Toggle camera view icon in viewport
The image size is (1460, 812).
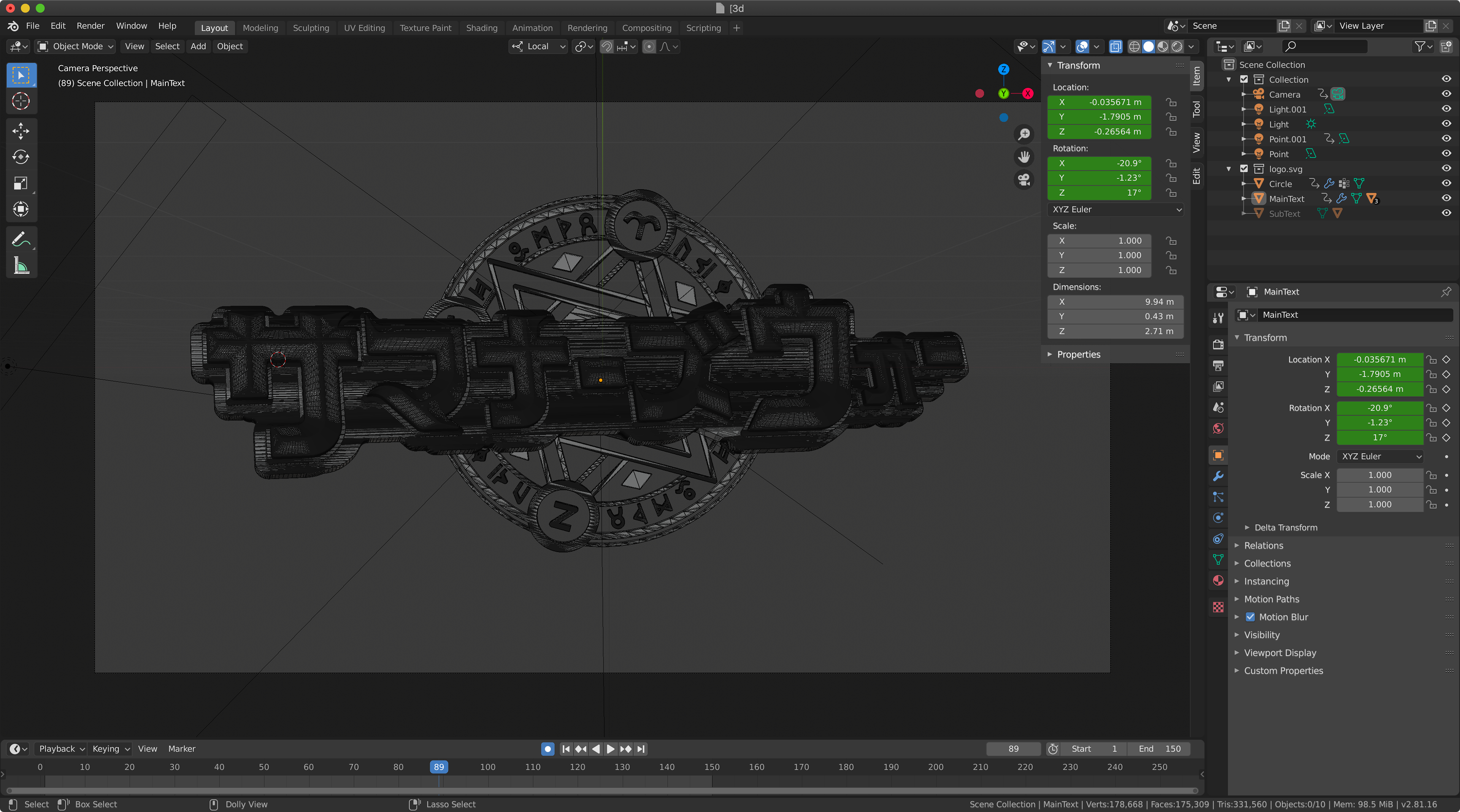(x=1024, y=180)
